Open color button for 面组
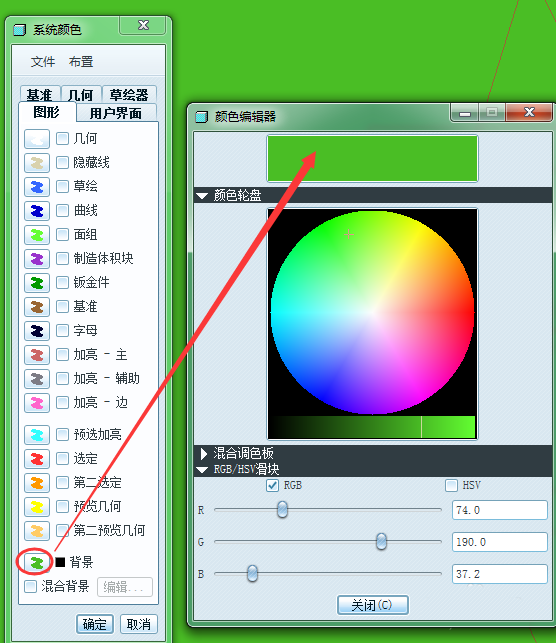Viewport: 556px width, 643px height. tap(37, 235)
